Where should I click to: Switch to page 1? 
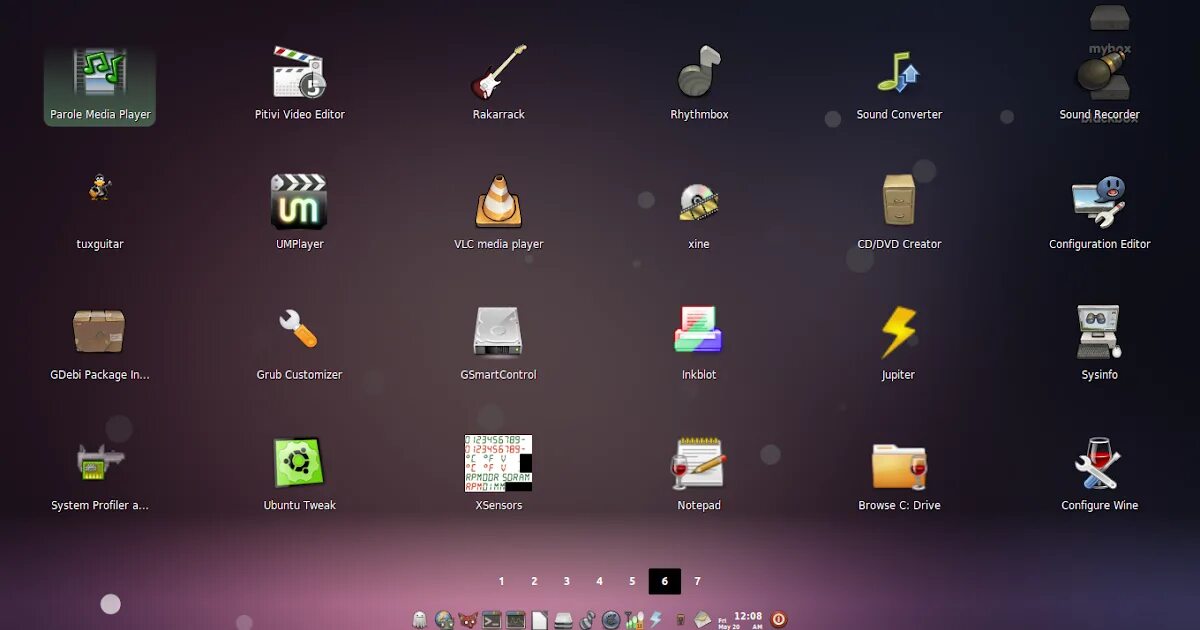click(501, 581)
